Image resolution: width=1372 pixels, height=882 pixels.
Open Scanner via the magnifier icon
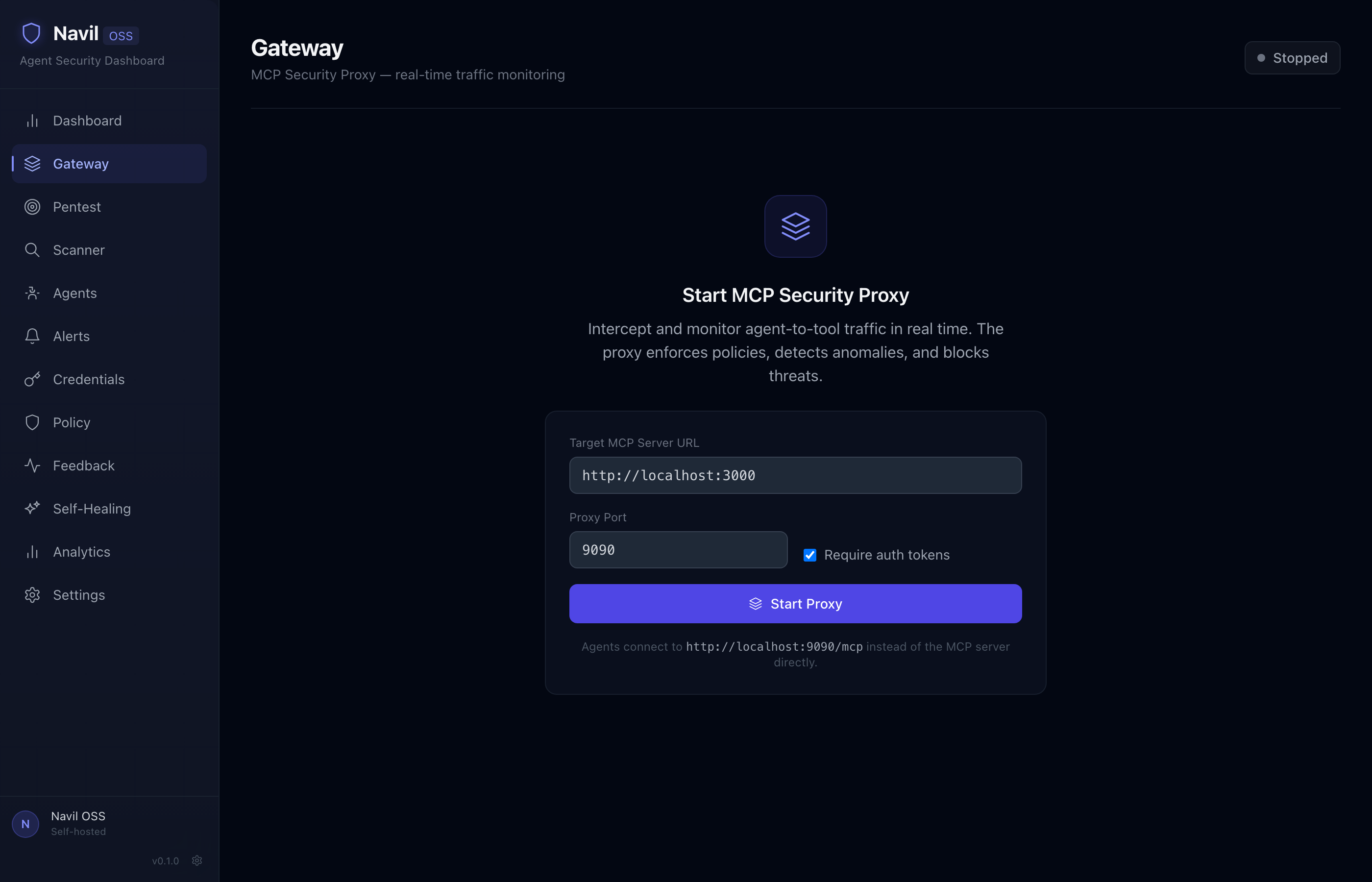32,250
